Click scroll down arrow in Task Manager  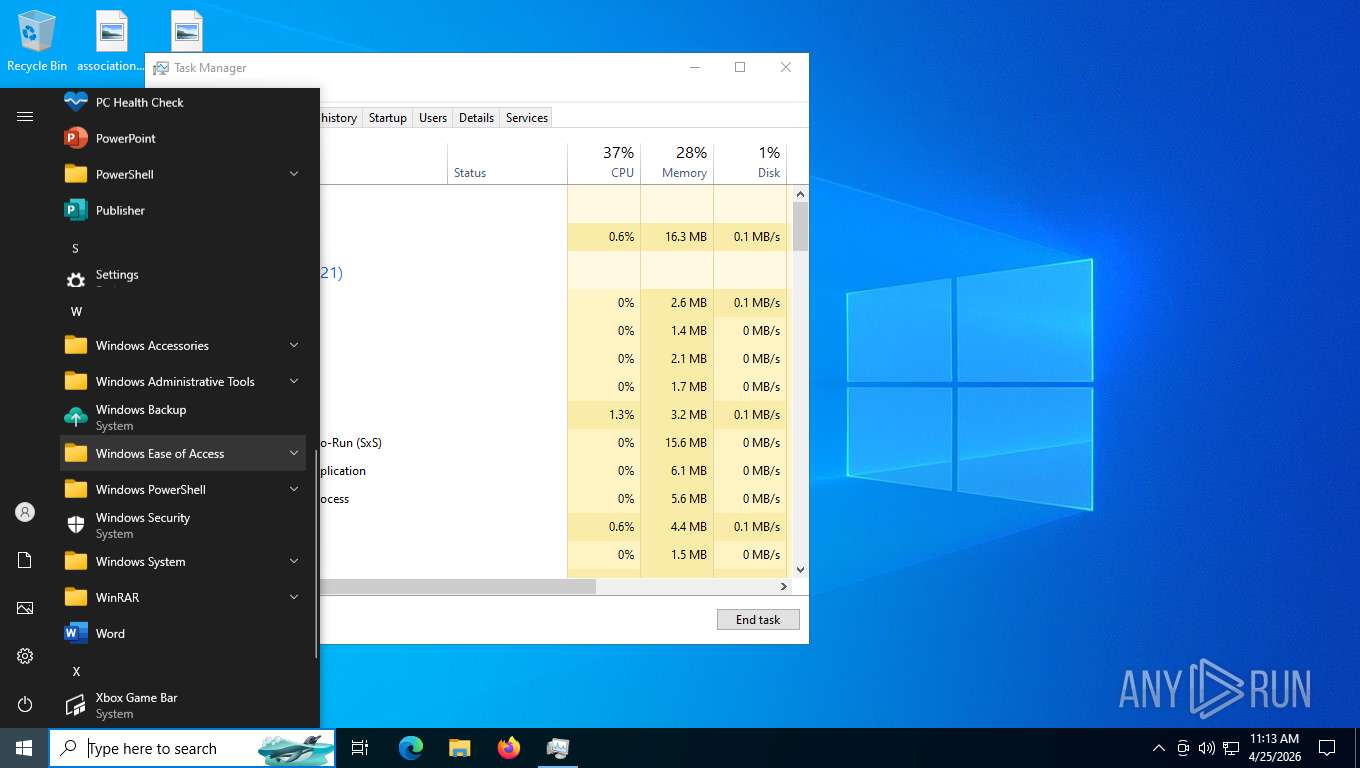tap(800, 570)
